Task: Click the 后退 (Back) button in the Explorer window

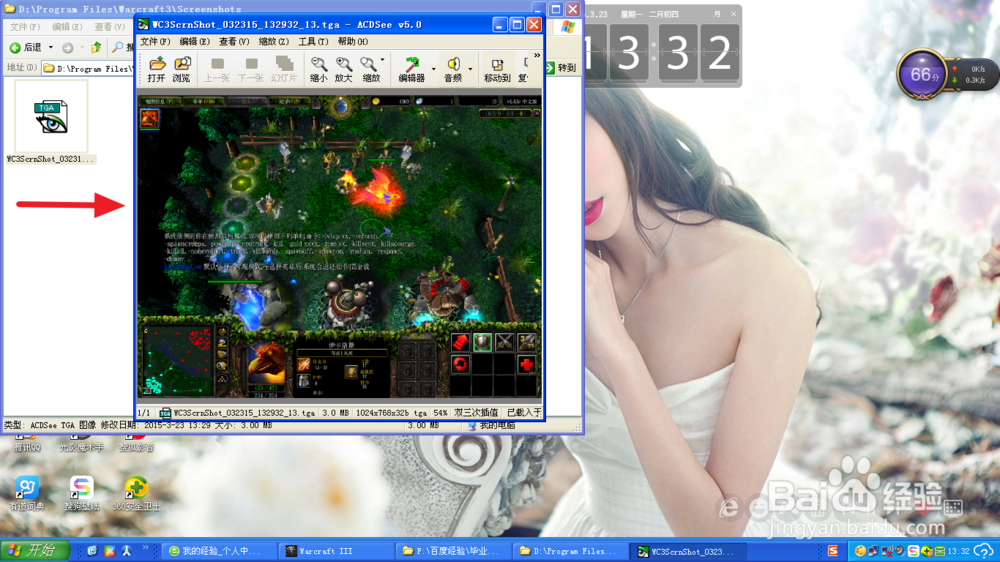Action: [26, 47]
